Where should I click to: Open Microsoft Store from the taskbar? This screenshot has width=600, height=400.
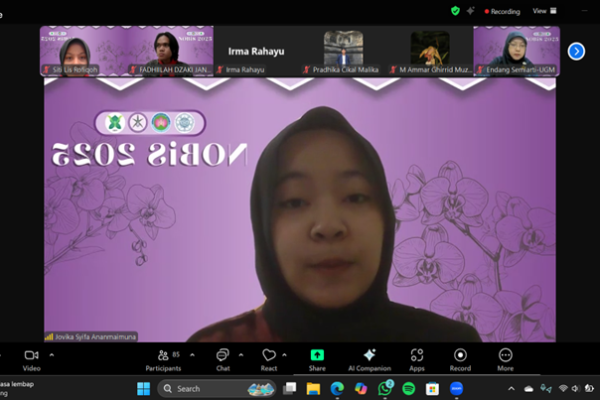pyautogui.click(x=432, y=389)
